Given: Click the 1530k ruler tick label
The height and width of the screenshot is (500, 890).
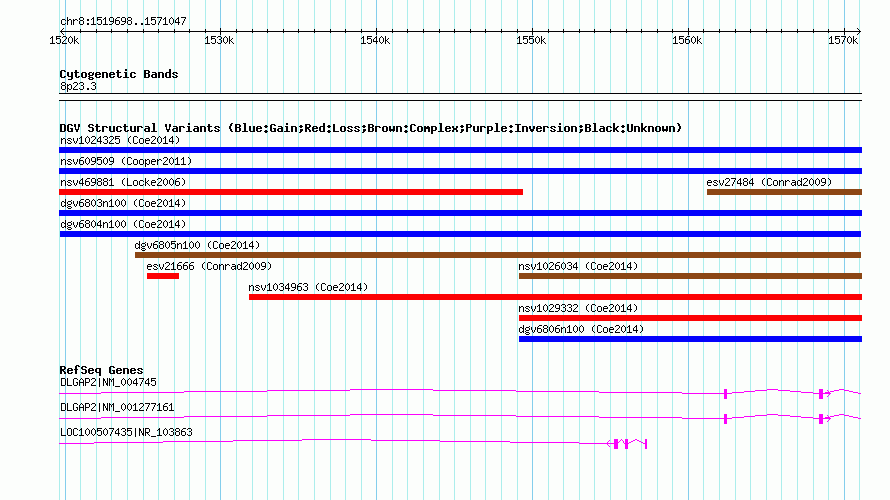Looking at the screenshot, I should pyautogui.click(x=219, y=40).
